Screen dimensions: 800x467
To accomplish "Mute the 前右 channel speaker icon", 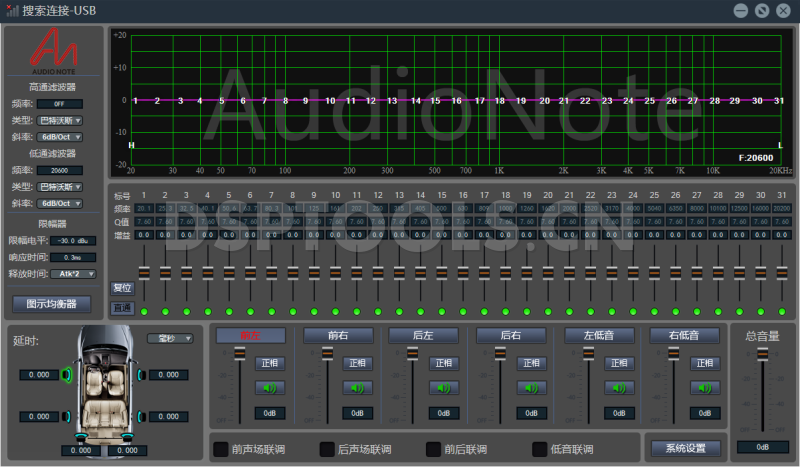I will [357, 388].
